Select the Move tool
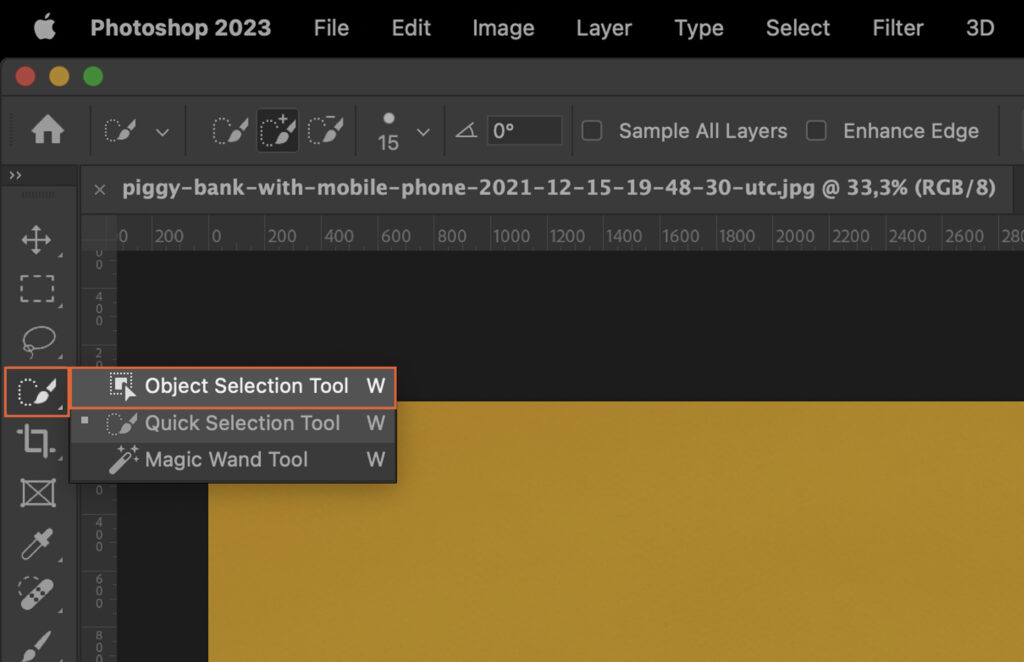Viewport: 1024px width, 662px height. point(37,238)
